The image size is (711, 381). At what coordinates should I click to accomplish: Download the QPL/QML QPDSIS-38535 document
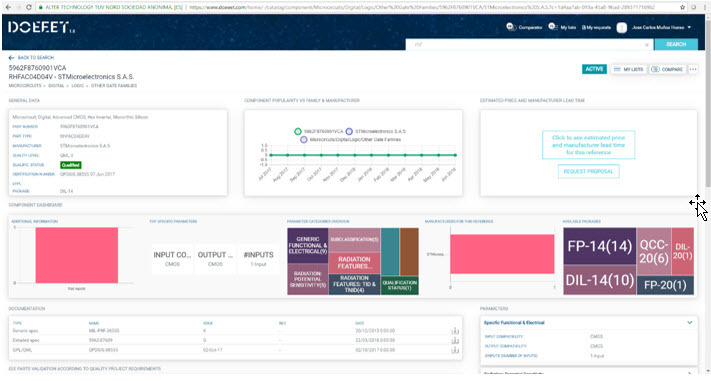coord(455,350)
